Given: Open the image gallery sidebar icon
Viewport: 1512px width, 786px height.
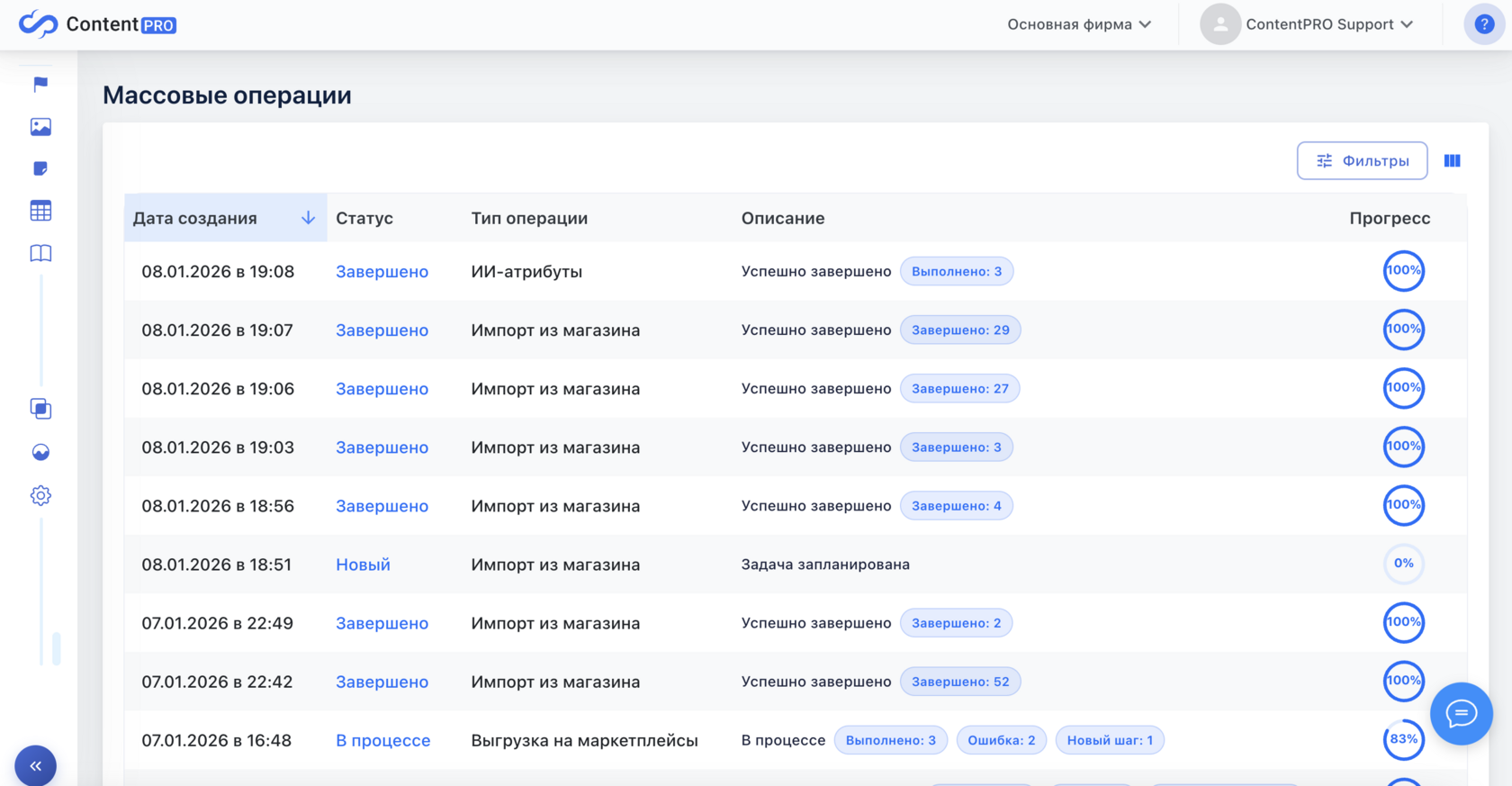Looking at the screenshot, I should pos(40,127).
